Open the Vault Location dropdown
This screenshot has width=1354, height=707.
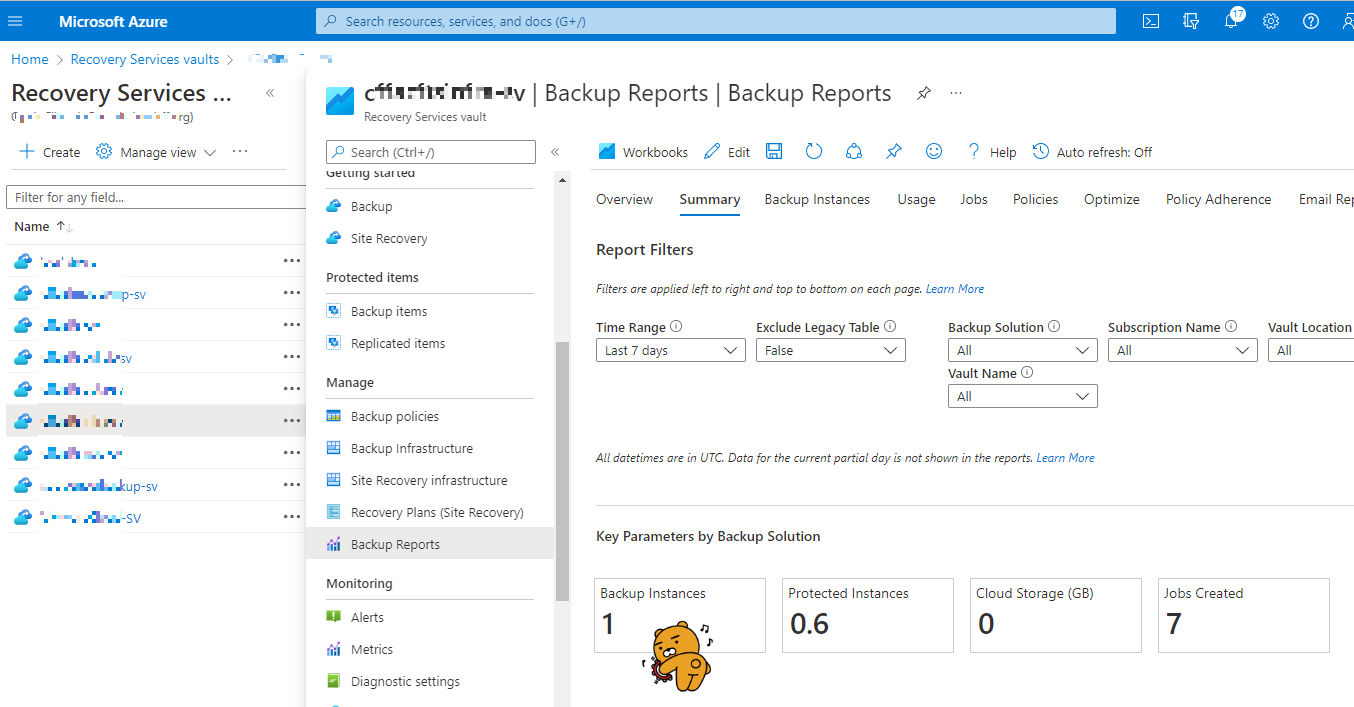[x=1311, y=350]
